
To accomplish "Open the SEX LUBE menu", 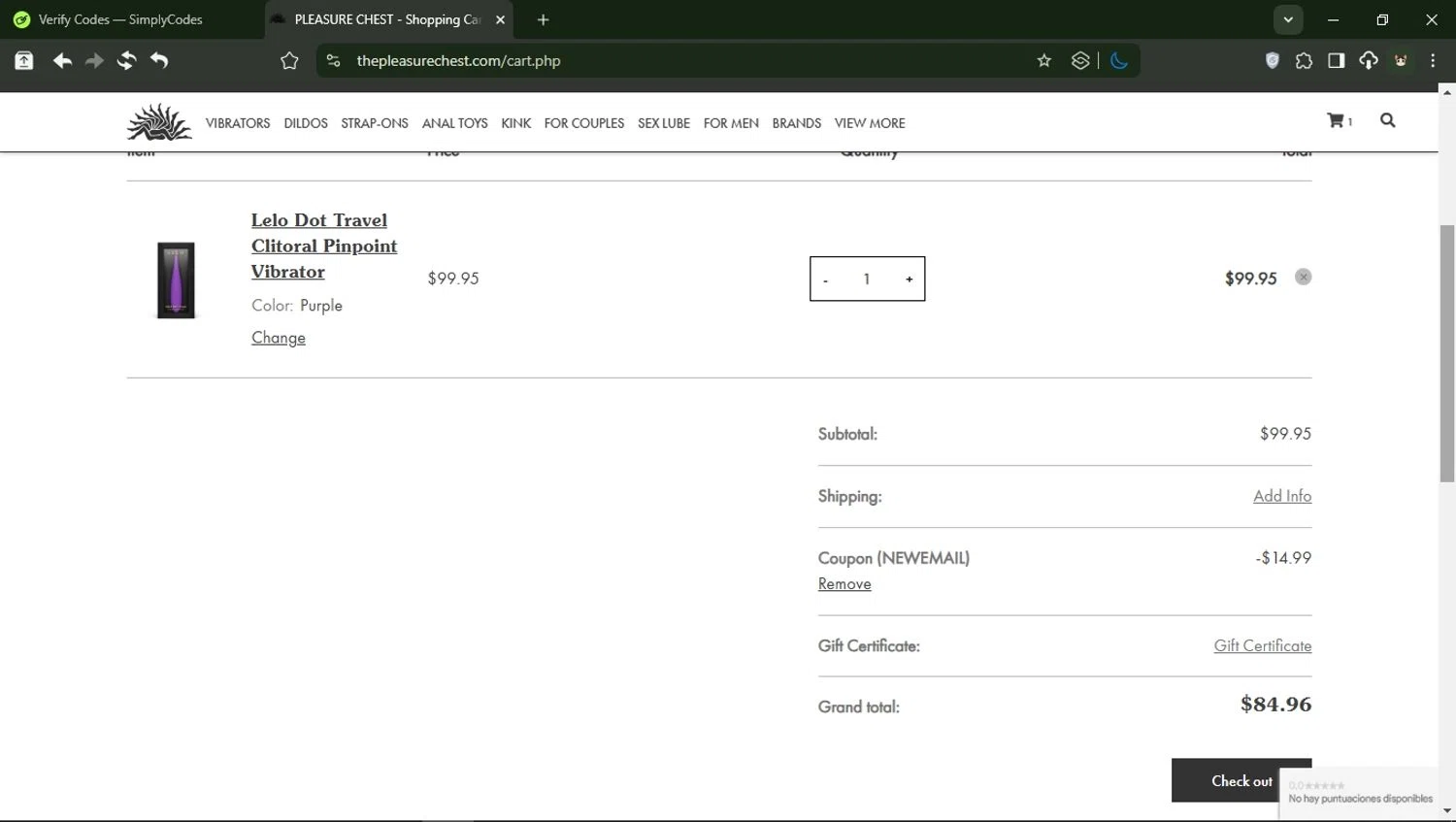I will click(x=664, y=123).
